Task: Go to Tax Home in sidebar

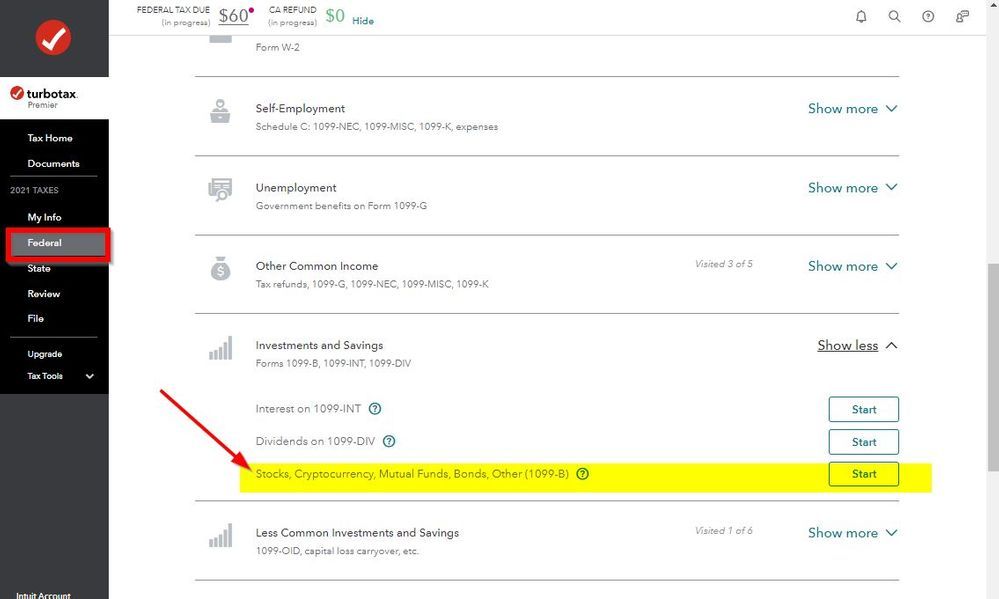Action: tap(50, 138)
